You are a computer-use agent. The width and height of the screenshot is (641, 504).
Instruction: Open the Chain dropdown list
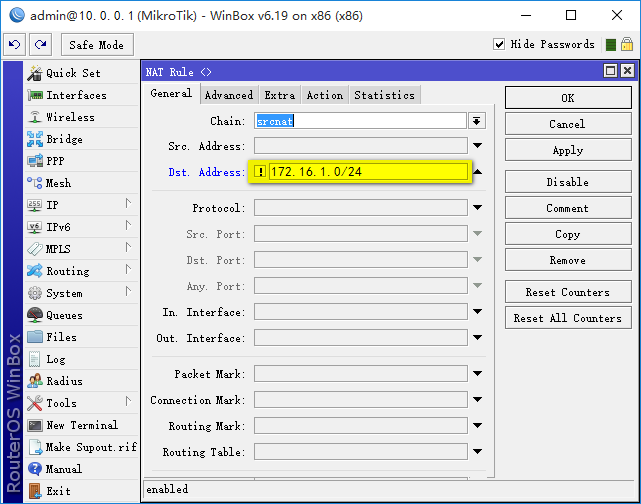point(477,121)
